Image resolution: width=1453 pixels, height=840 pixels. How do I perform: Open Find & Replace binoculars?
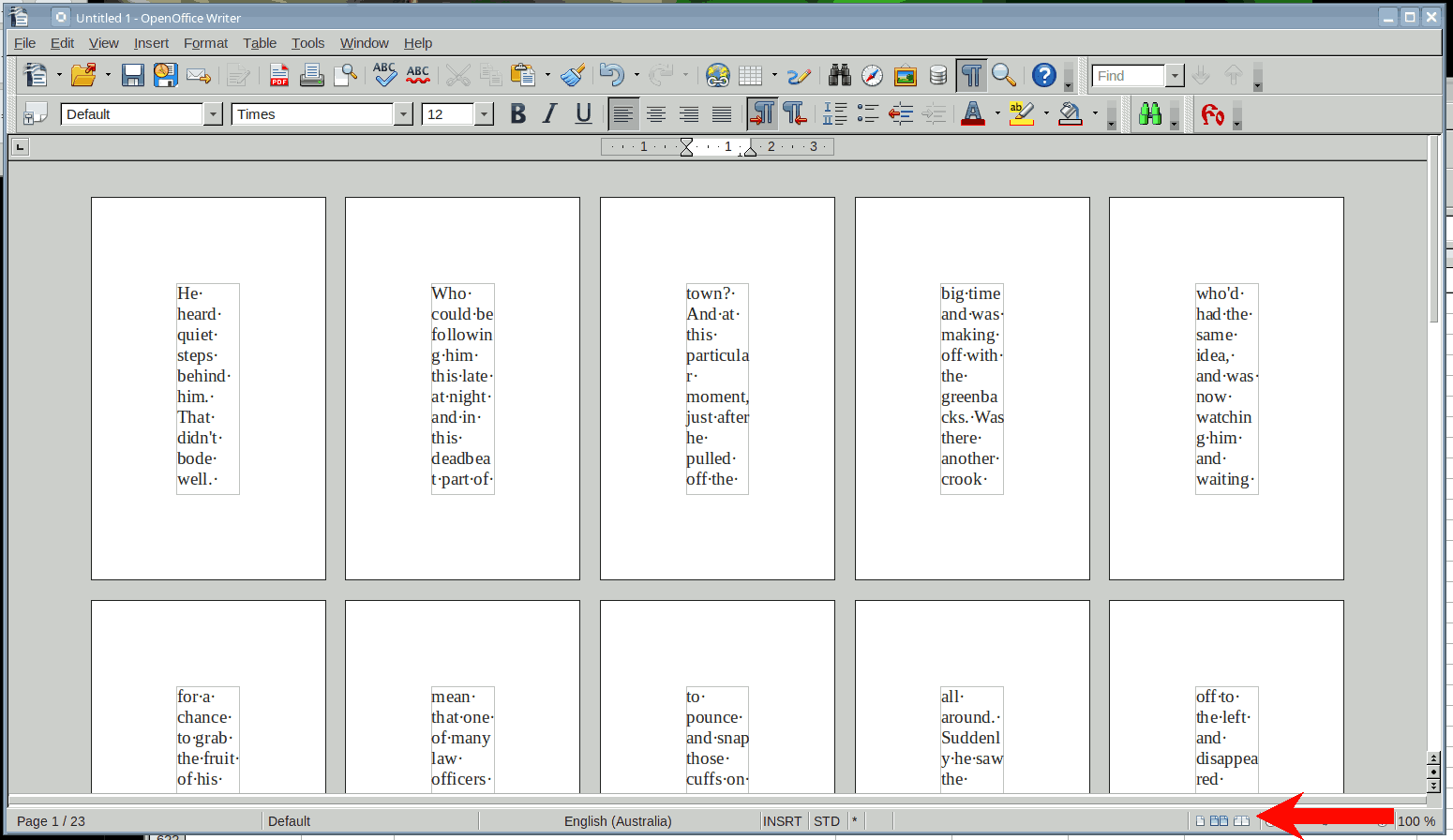[x=840, y=75]
